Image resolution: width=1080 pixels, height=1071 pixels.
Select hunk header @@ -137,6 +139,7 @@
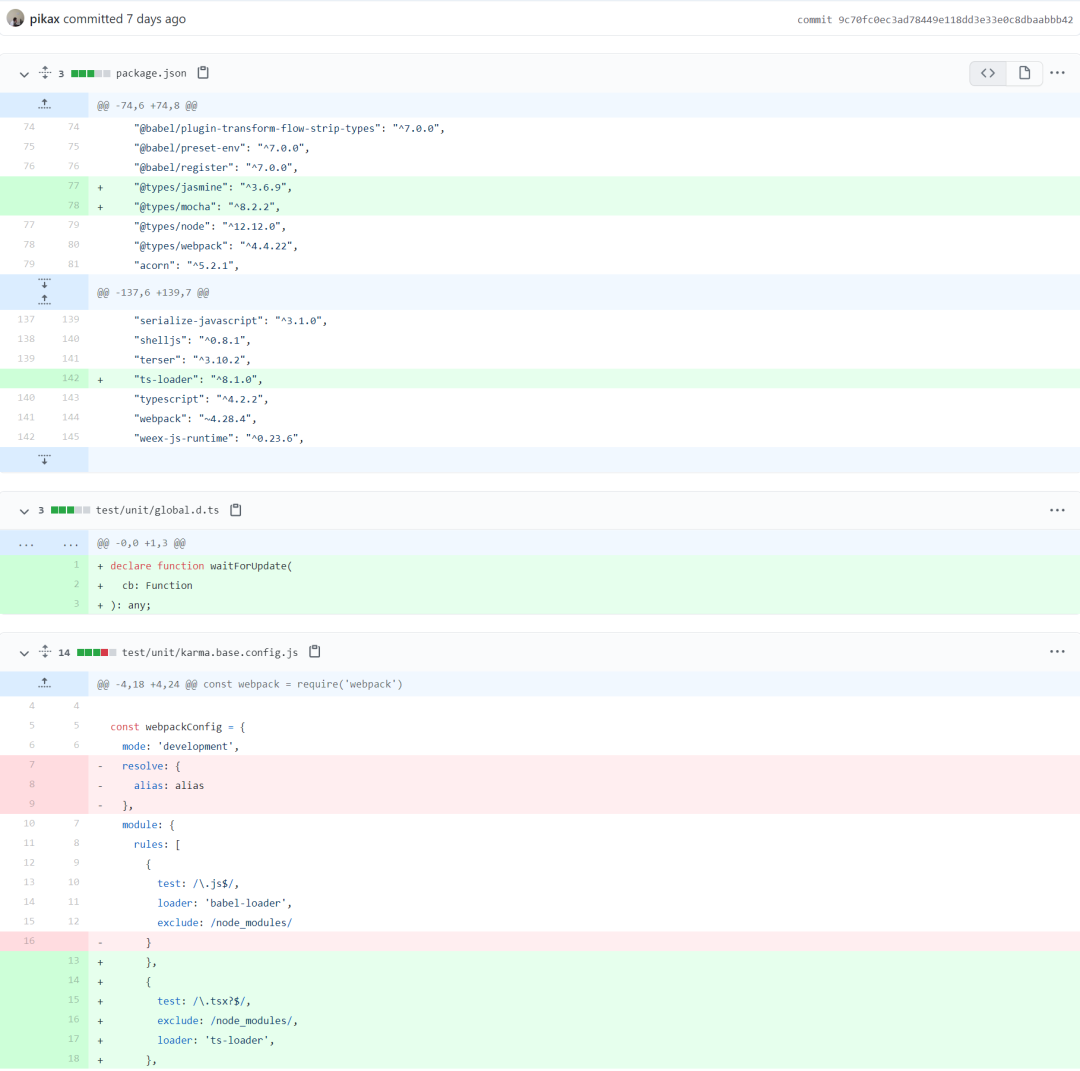tap(153, 293)
